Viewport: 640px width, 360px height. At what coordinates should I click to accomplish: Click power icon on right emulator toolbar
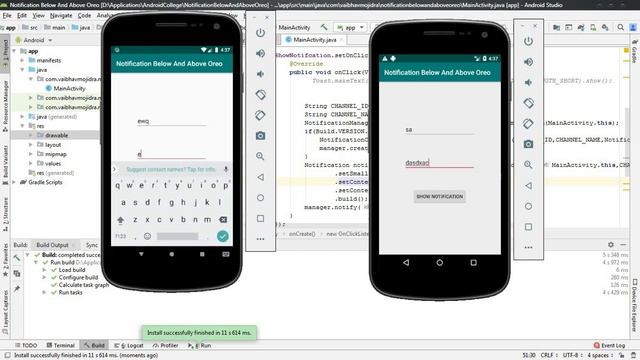528,41
